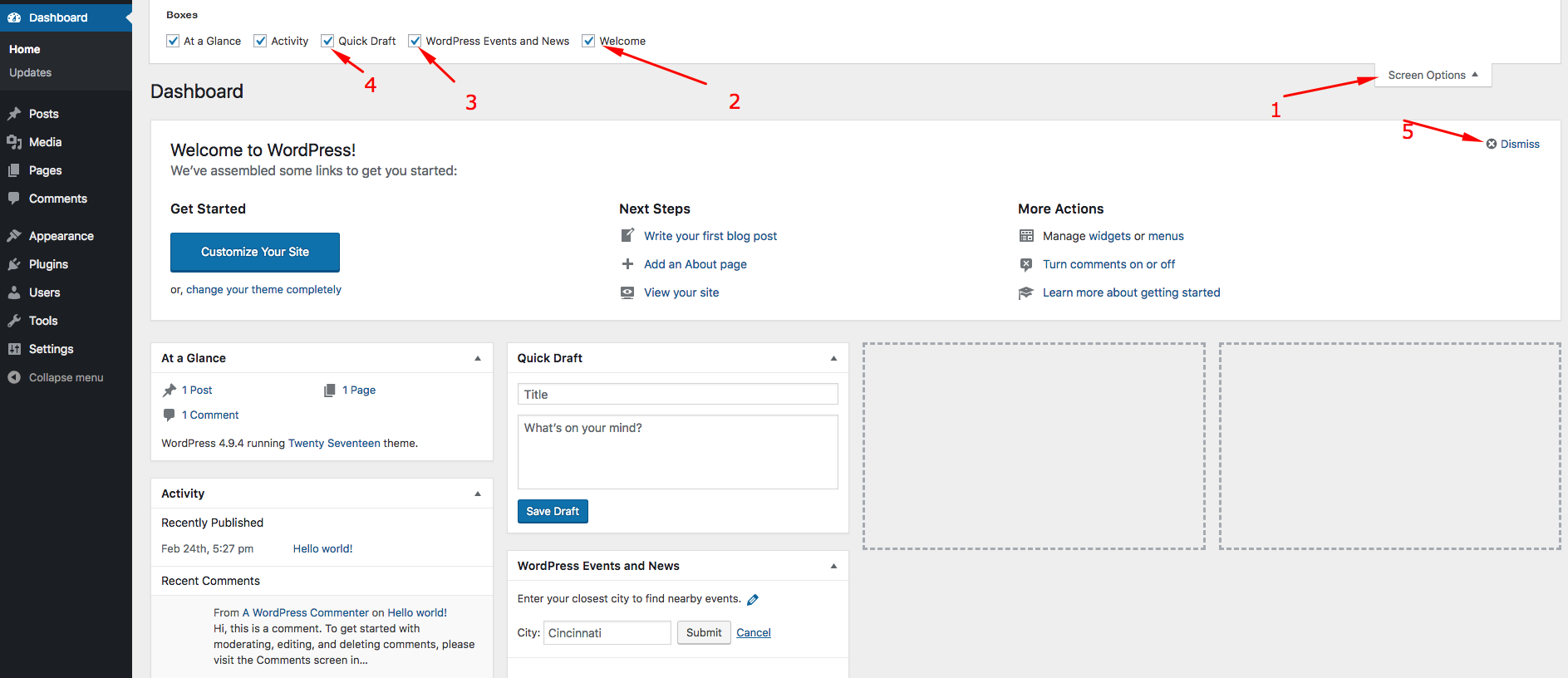Click the Quick Draft Title field
Screen dimensions: 1568x678
point(677,394)
